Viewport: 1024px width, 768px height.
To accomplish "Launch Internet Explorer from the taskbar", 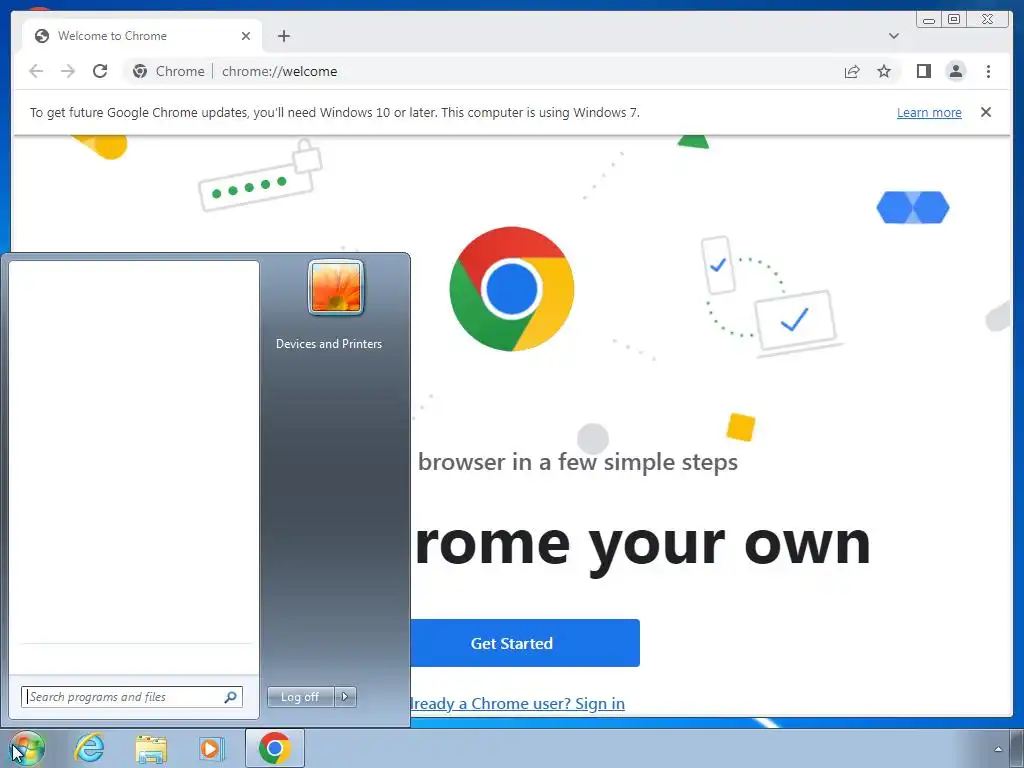I will 89,748.
